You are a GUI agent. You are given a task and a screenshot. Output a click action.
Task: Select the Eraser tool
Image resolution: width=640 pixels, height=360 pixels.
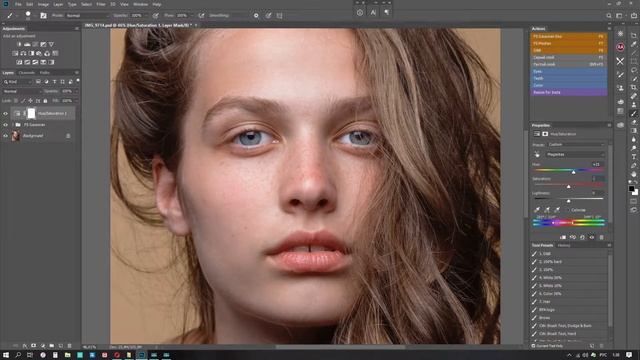633,122
